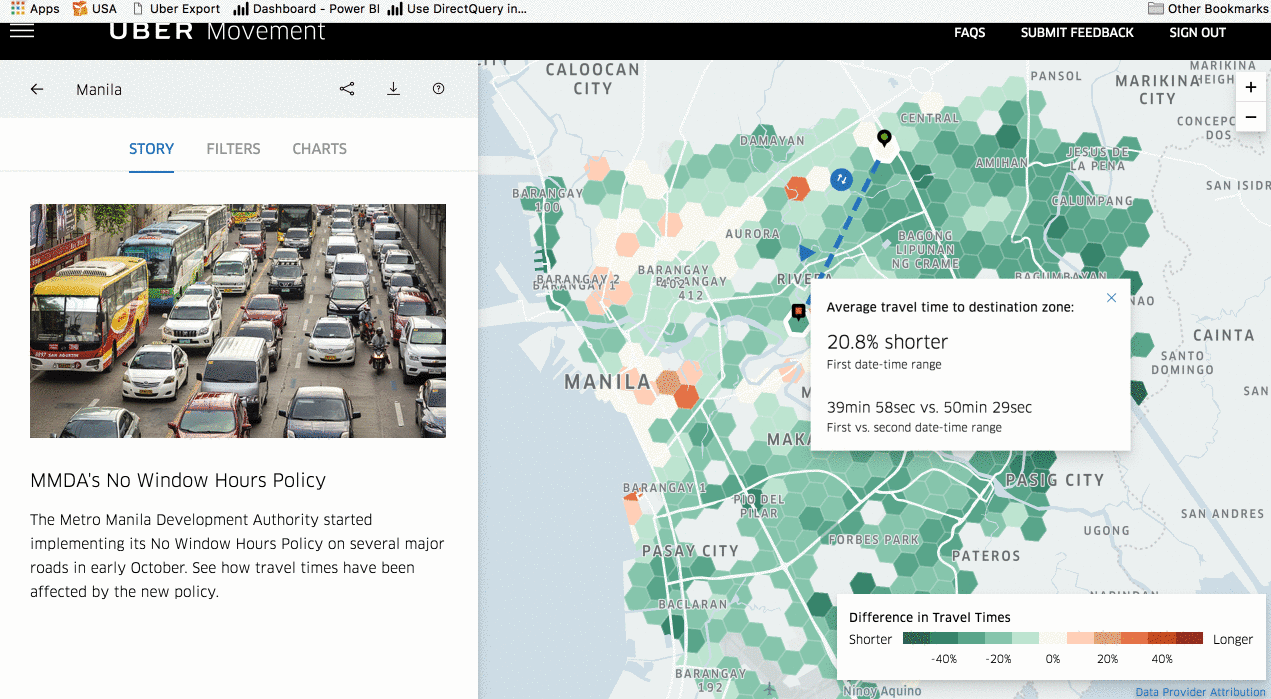Close the average travel time popup

[1111, 298]
